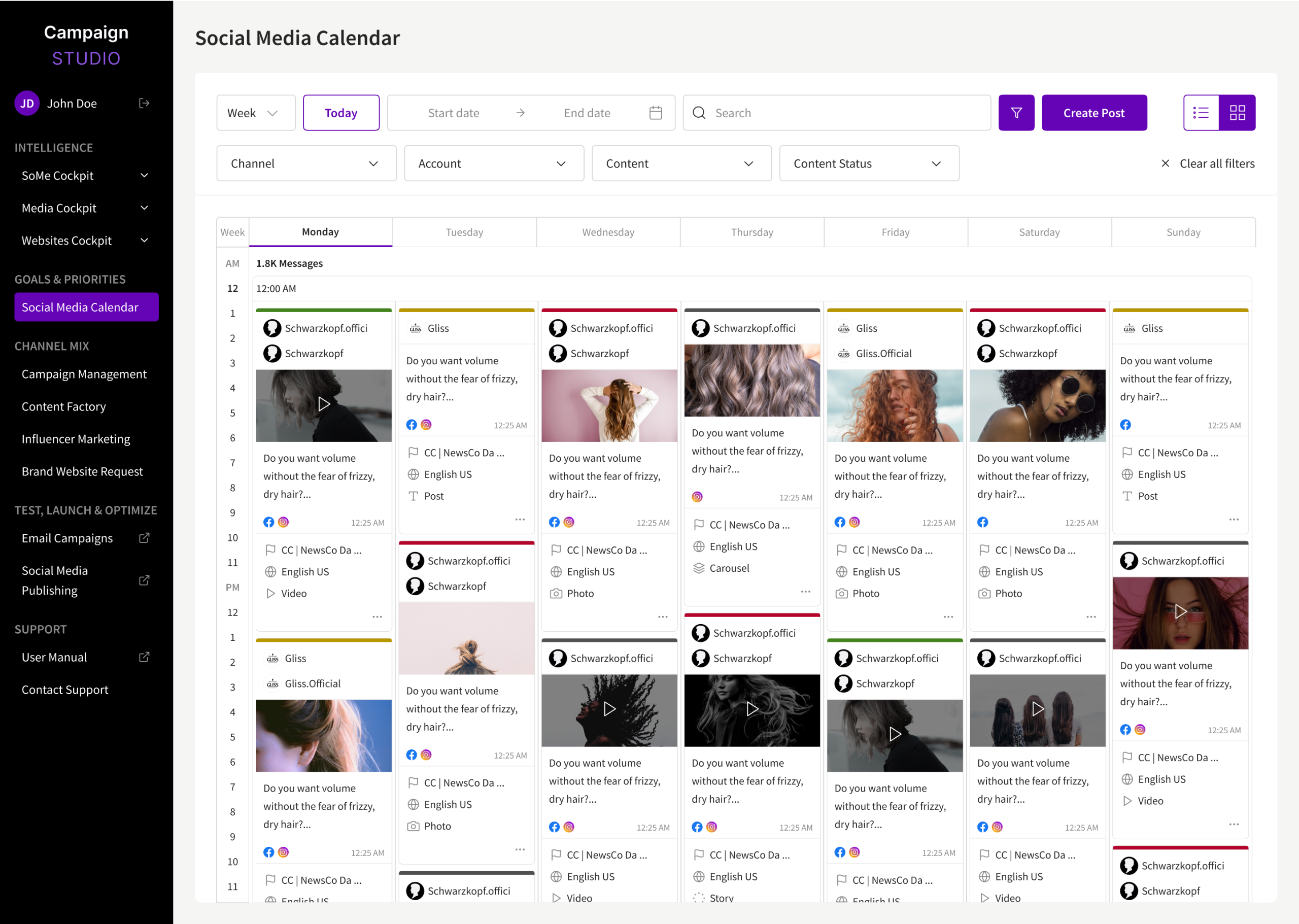Open the Week view dropdown
Image resolution: width=1299 pixels, height=924 pixels.
point(255,113)
